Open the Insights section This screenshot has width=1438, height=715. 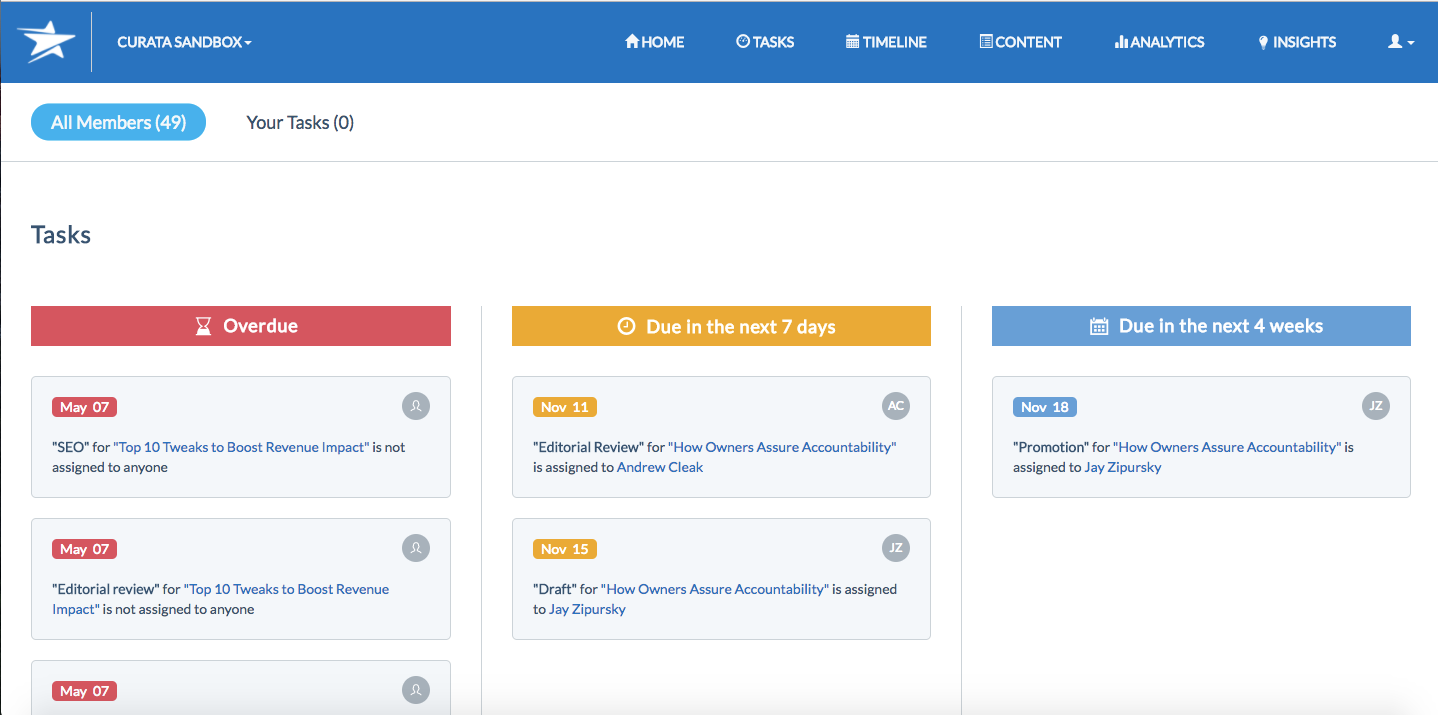(x=1297, y=42)
